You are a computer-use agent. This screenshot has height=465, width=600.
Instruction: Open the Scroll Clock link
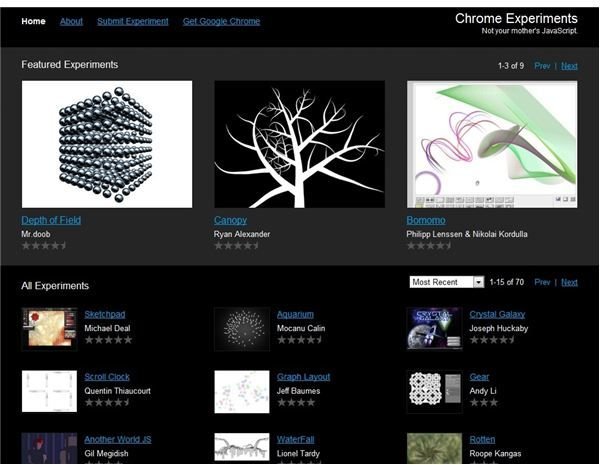tap(107, 377)
